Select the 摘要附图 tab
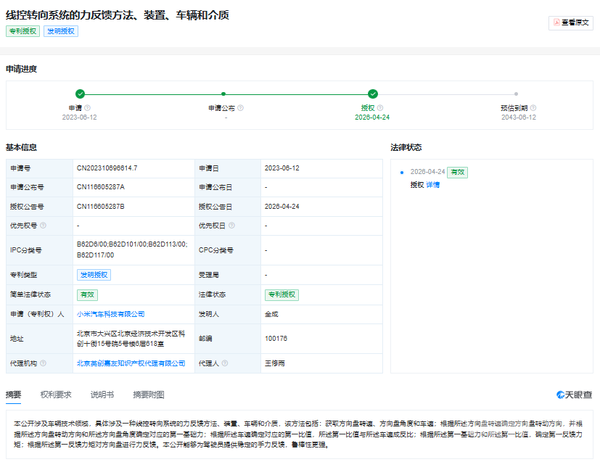 [148, 395]
